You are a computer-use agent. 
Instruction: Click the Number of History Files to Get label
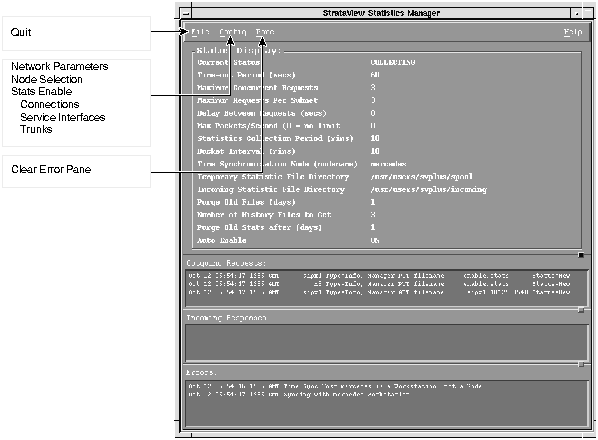264,215
